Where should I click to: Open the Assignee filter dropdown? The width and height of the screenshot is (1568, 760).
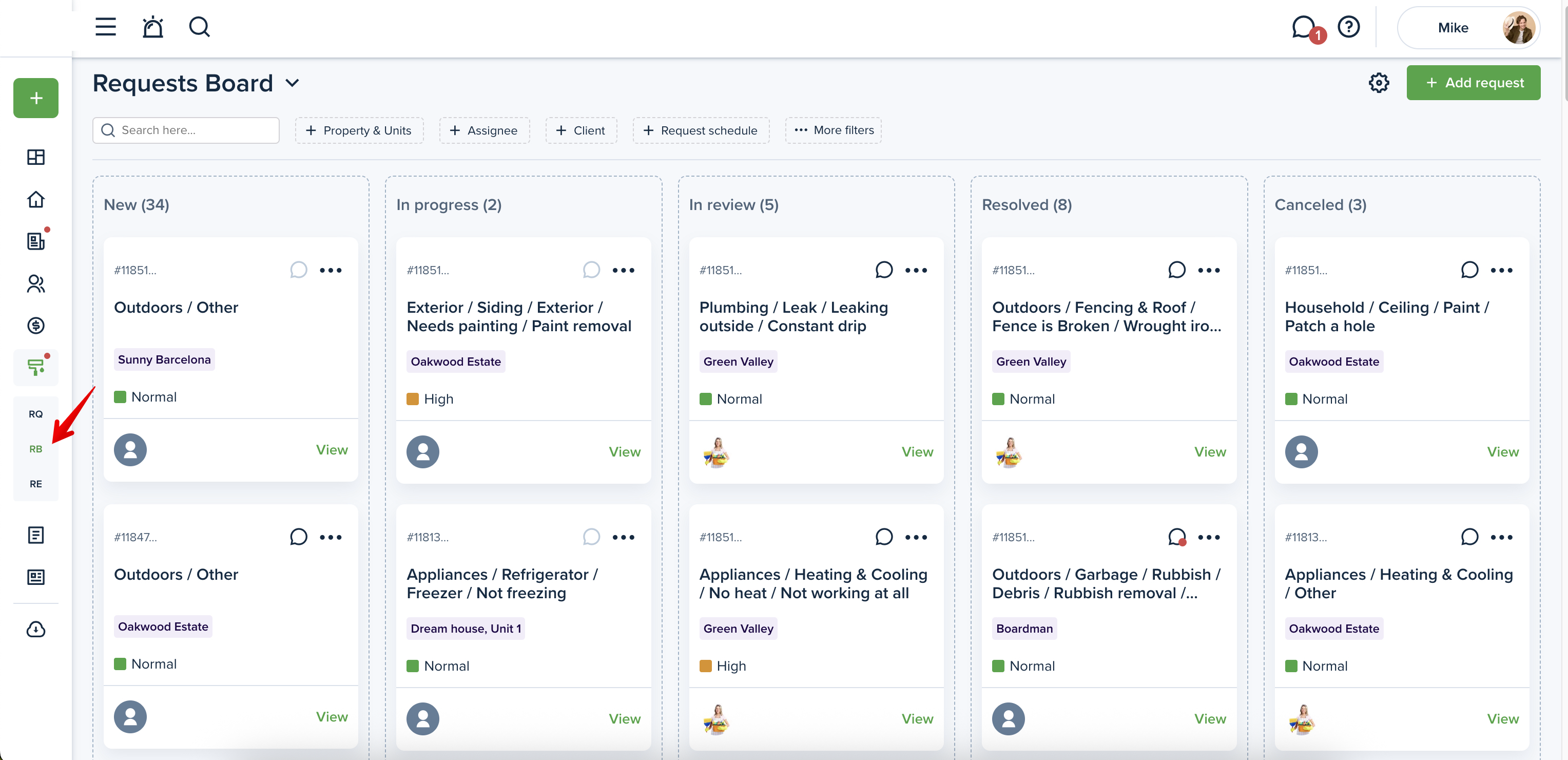point(484,130)
